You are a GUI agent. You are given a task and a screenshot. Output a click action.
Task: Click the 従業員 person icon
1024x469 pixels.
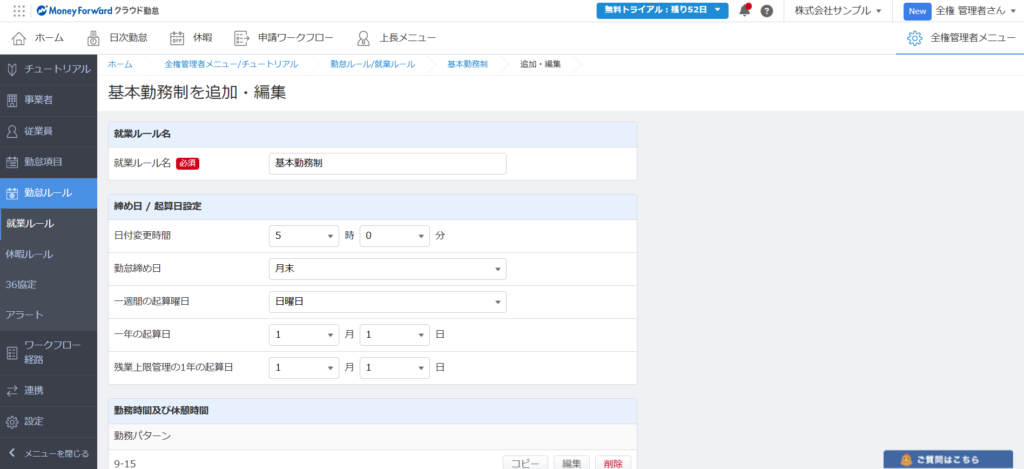[11, 131]
